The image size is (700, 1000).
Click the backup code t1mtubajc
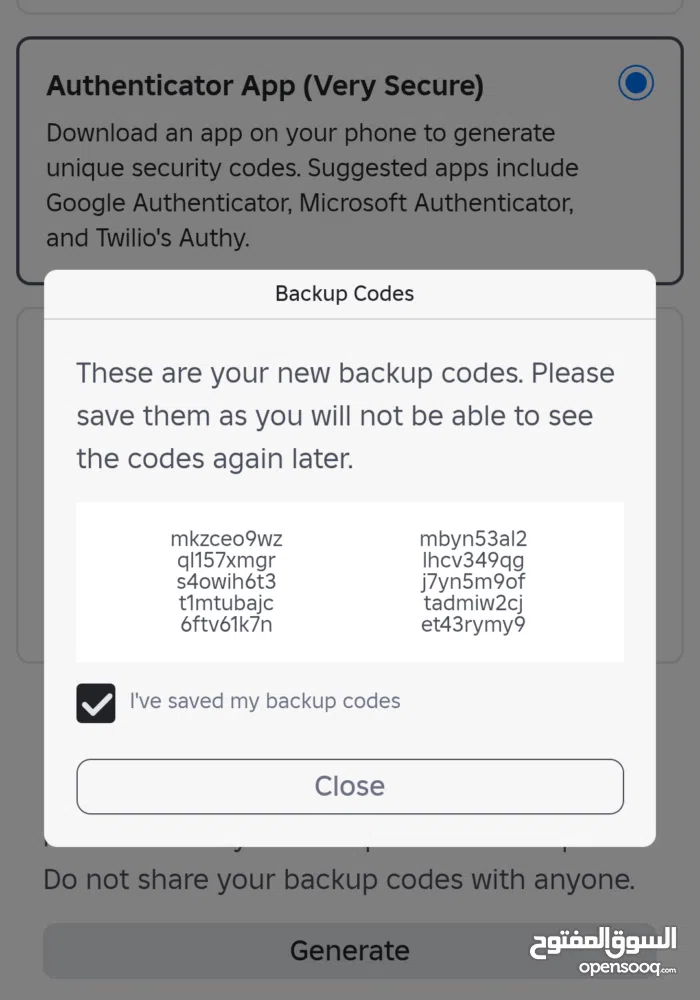pyautogui.click(x=226, y=603)
